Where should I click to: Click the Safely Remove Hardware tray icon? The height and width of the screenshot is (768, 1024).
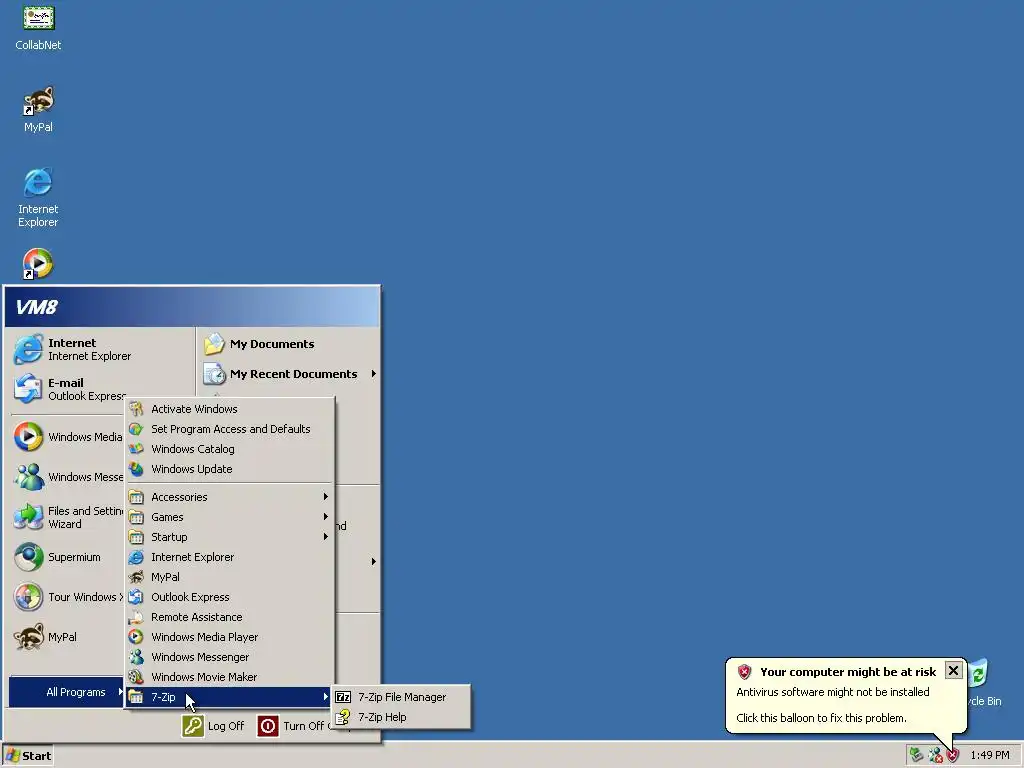coord(916,755)
